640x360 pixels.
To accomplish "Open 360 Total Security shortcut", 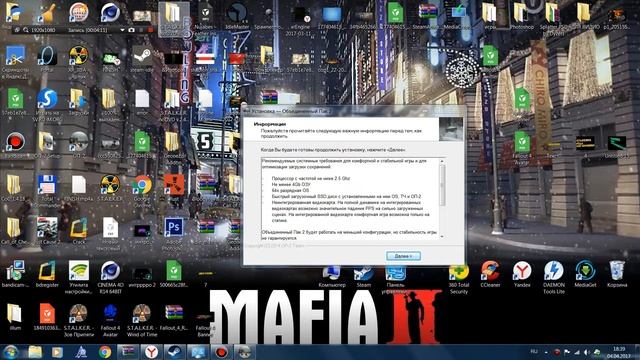I will coord(458,278).
